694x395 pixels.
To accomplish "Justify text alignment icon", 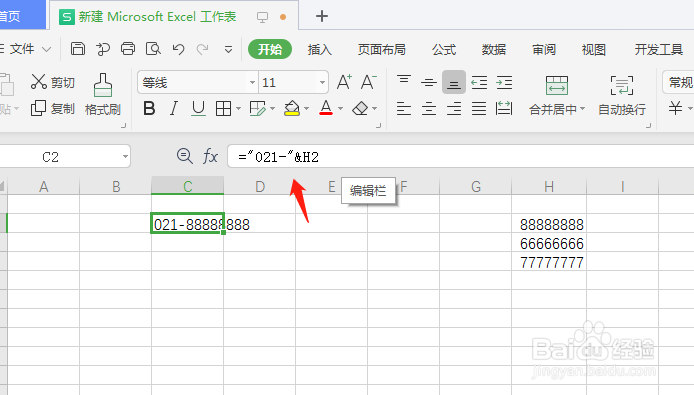I will click(x=479, y=108).
